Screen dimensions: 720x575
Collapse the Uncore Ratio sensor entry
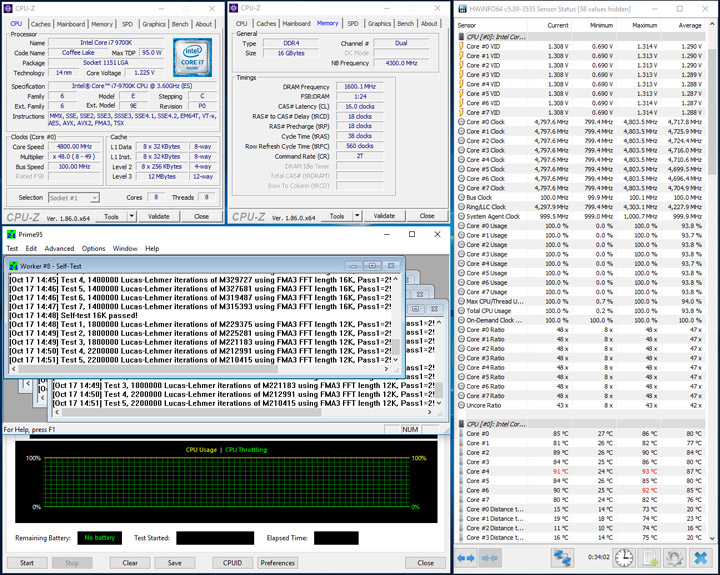461,405
